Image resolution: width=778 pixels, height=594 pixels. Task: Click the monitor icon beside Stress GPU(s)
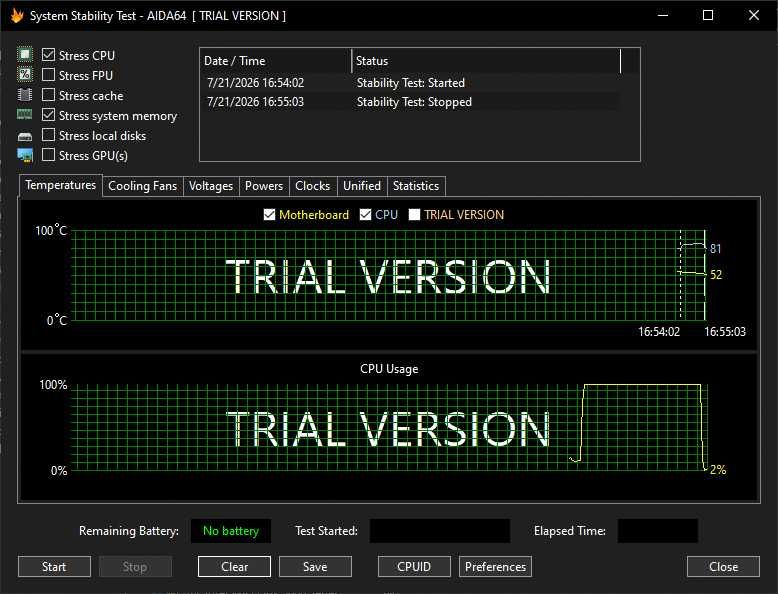tap(25, 155)
